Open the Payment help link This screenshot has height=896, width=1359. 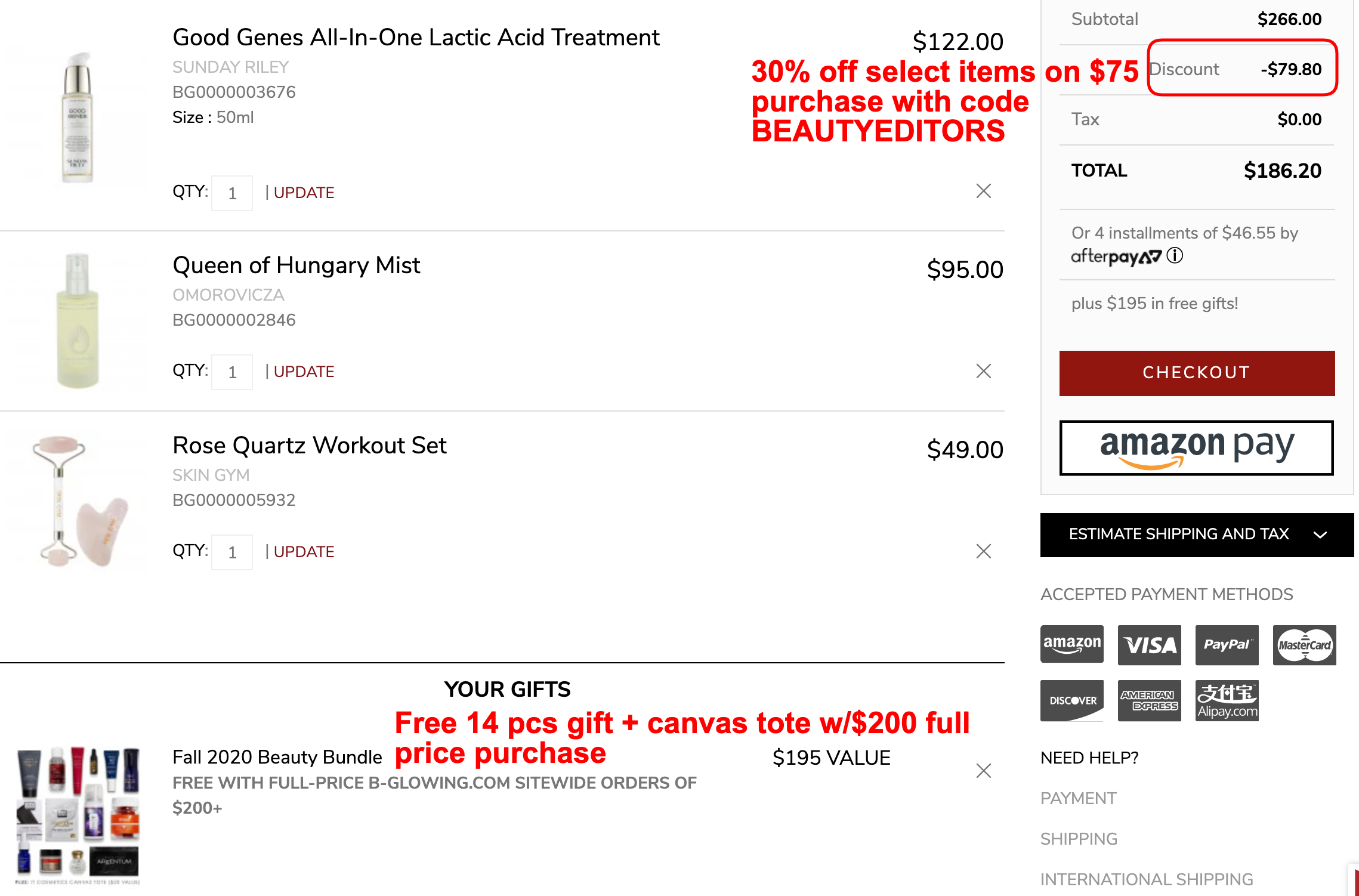point(1079,798)
